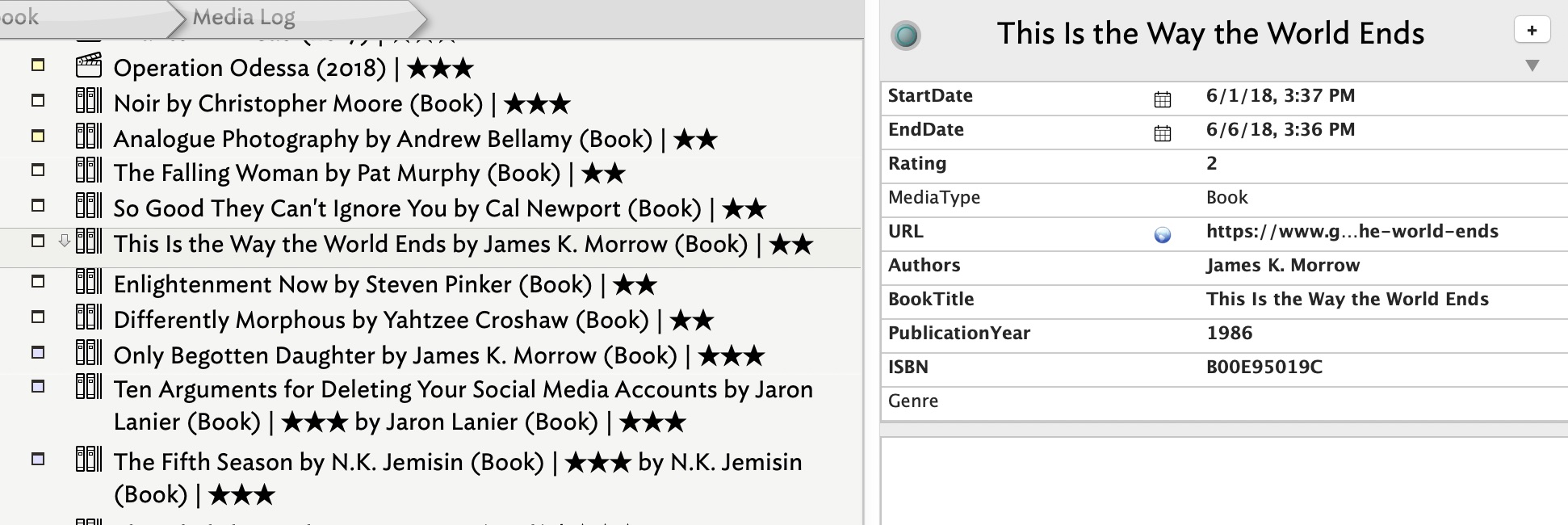
Task: Toggle the yellow square beside Operation Odessa
Action: point(38,65)
